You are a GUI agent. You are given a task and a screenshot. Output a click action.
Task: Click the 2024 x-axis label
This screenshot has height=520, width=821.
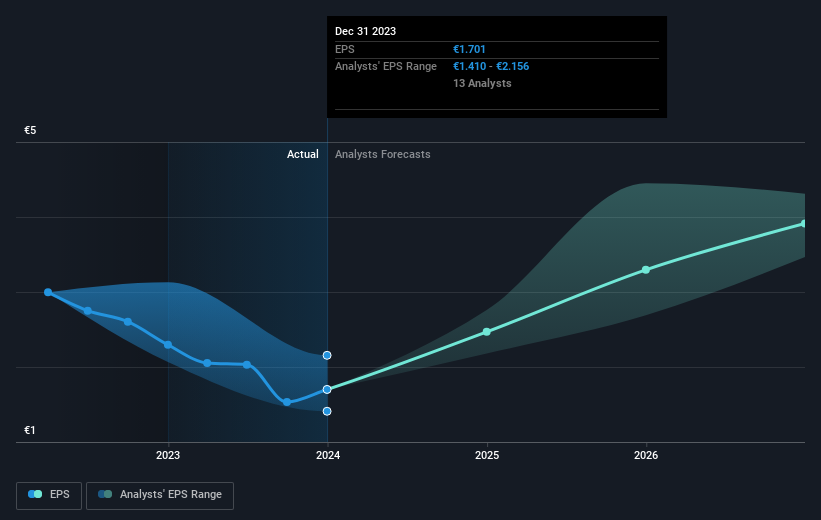pyautogui.click(x=328, y=455)
